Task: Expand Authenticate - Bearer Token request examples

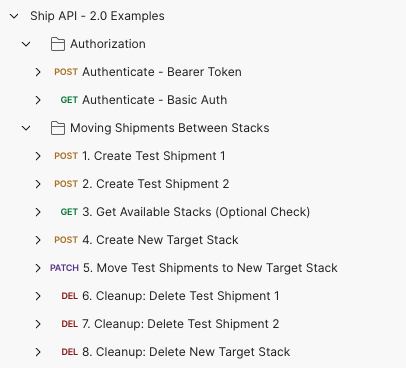Action: [38, 72]
